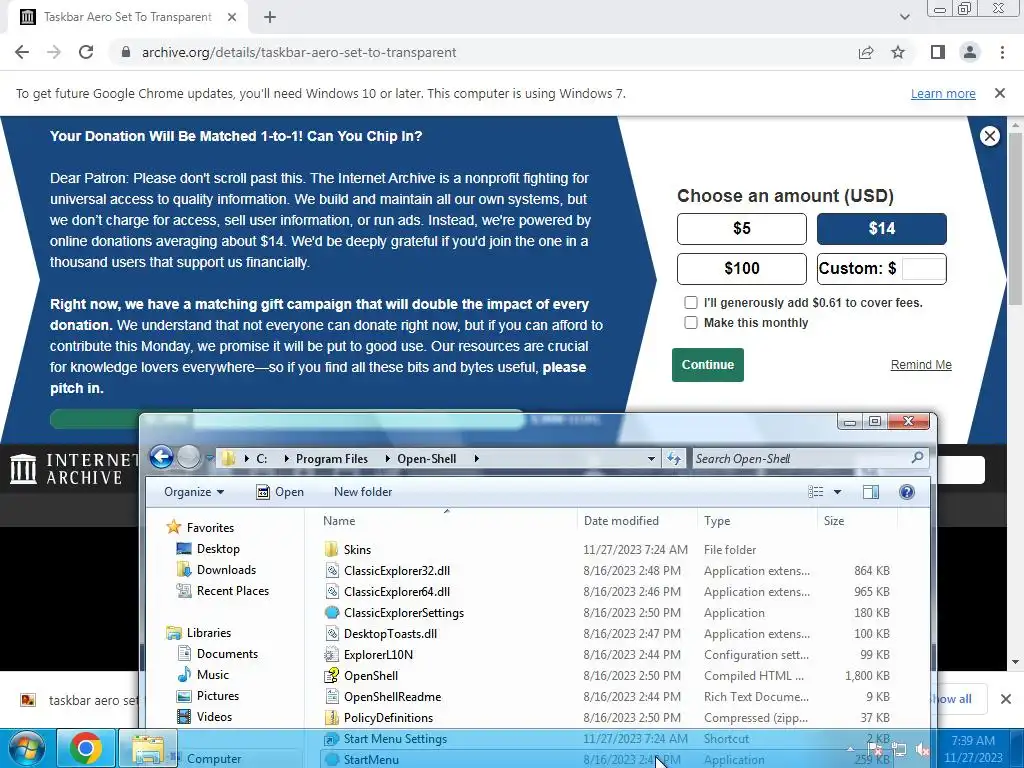This screenshot has width=1024, height=768.
Task: Click Explorer back navigation button
Action: coord(161,457)
